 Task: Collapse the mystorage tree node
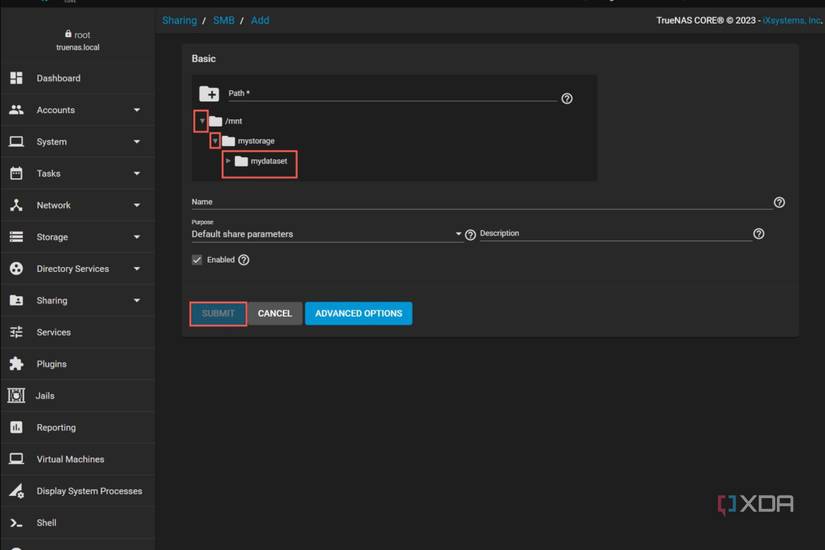pyautogui.click(x=215, y=141)
